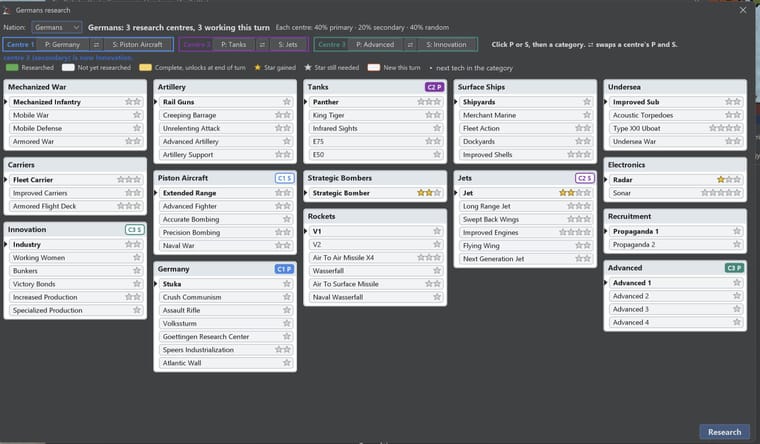Choose the Electronics category header

pos(675,165)
